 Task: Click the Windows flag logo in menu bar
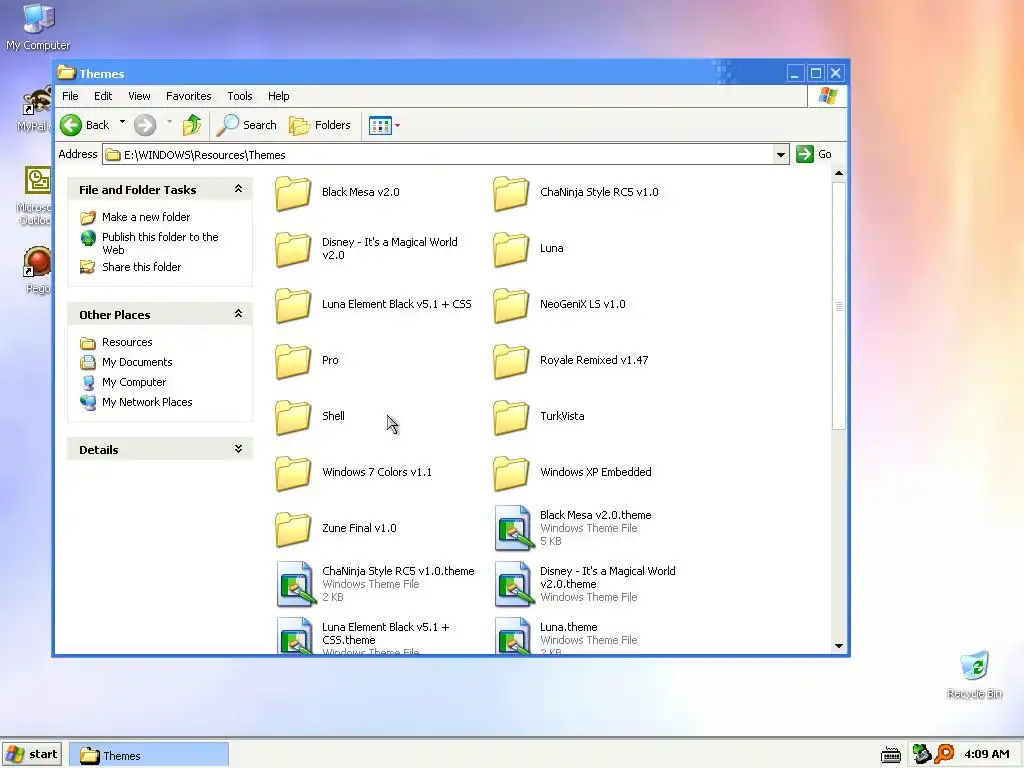827,96
